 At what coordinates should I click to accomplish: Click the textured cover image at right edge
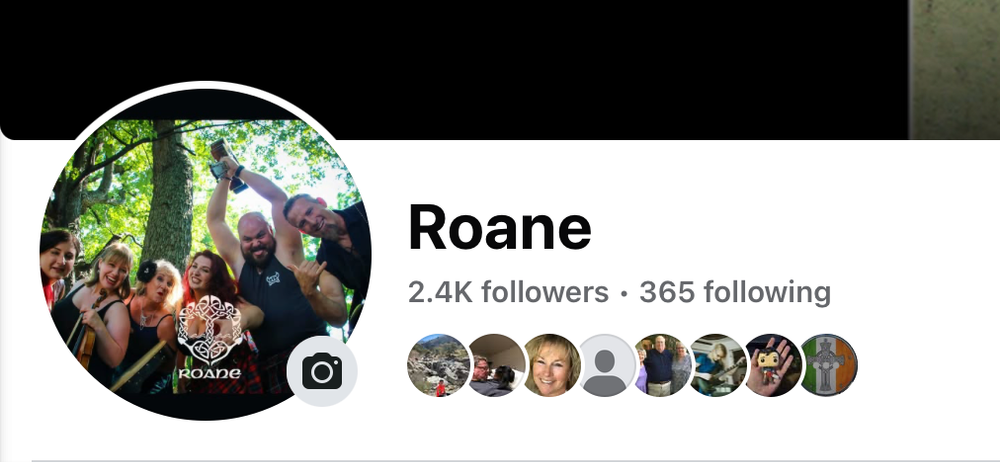click(x=954, y=69)
